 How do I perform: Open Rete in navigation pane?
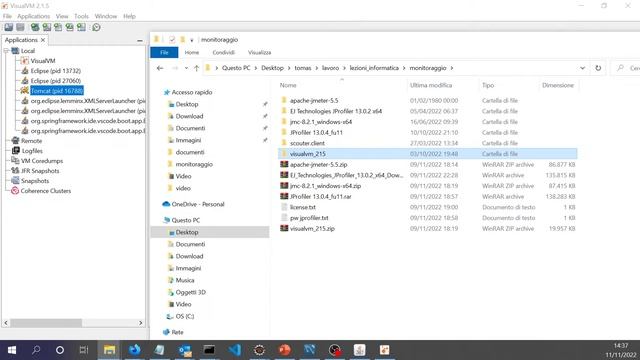pos(177,332)
